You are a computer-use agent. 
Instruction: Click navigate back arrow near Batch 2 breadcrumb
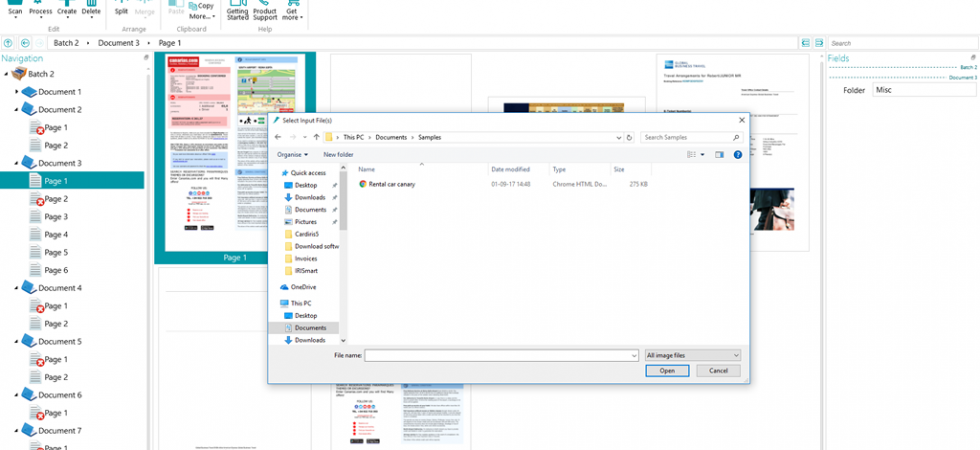25,43
